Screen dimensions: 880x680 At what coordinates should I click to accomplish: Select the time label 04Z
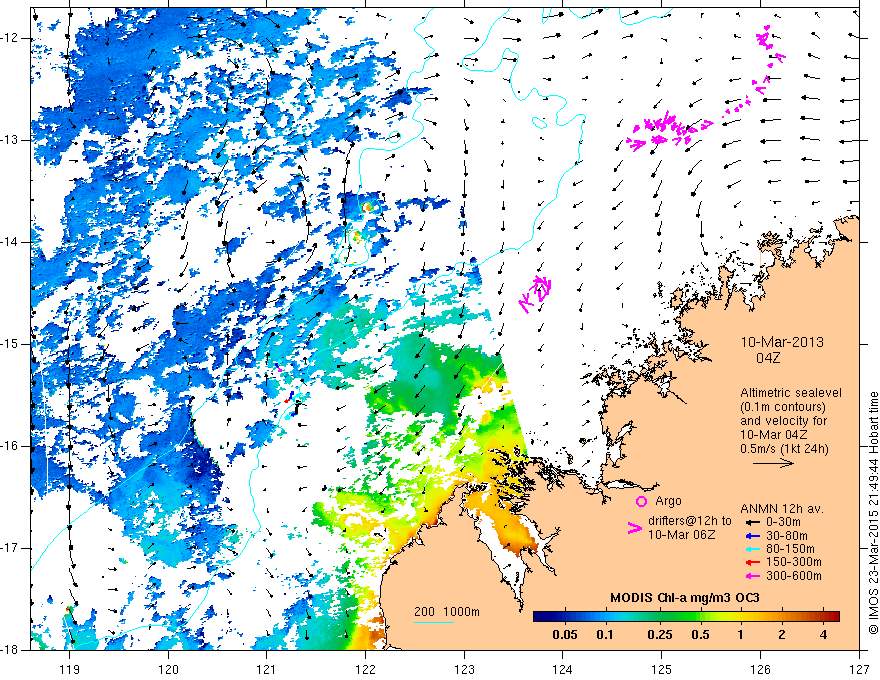(x=768, y=358)
